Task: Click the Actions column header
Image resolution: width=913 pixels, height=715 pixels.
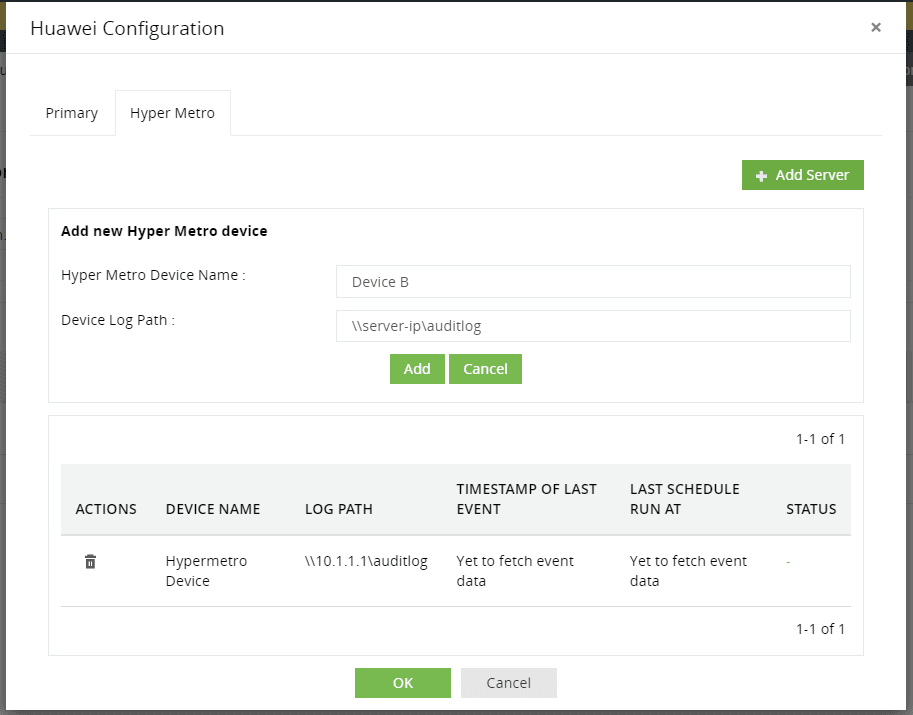Action: (x=106, y=509)
